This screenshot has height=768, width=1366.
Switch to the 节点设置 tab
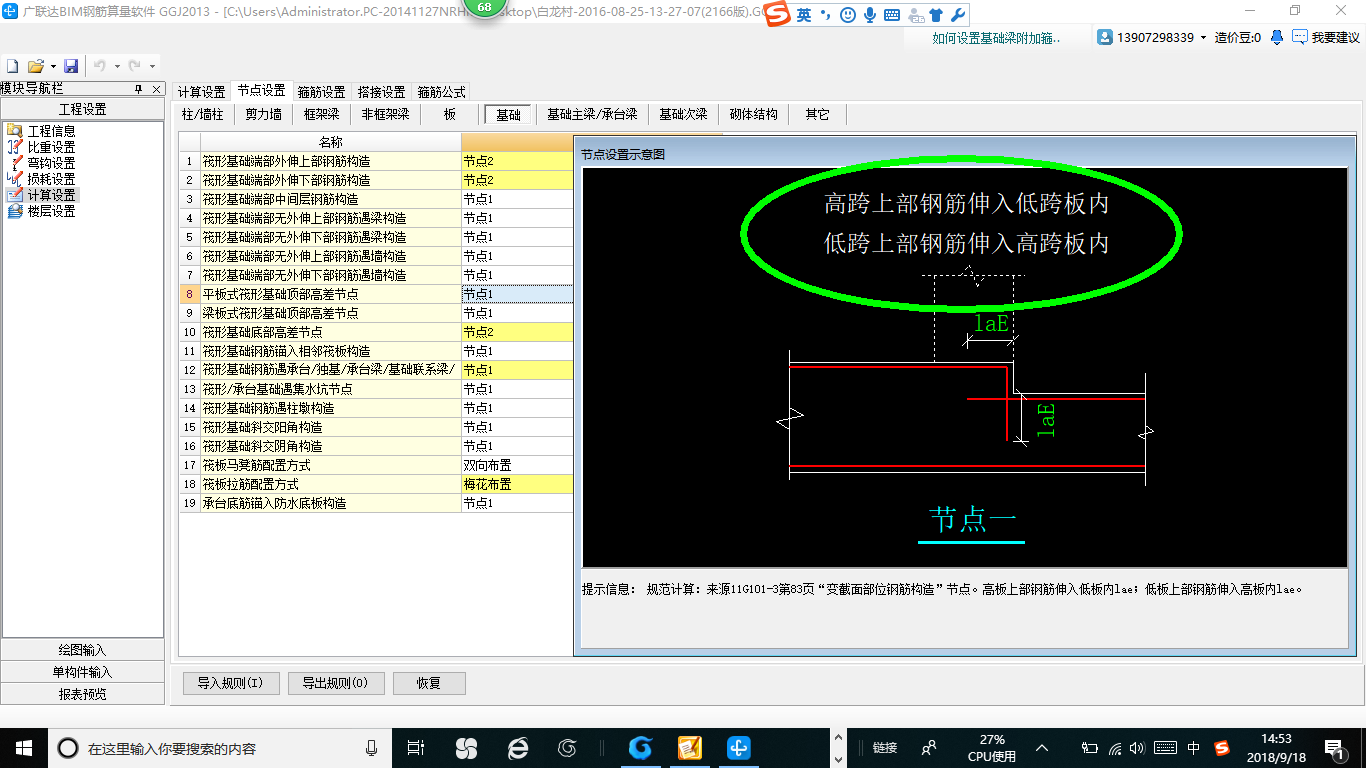(x=261, y=91)
